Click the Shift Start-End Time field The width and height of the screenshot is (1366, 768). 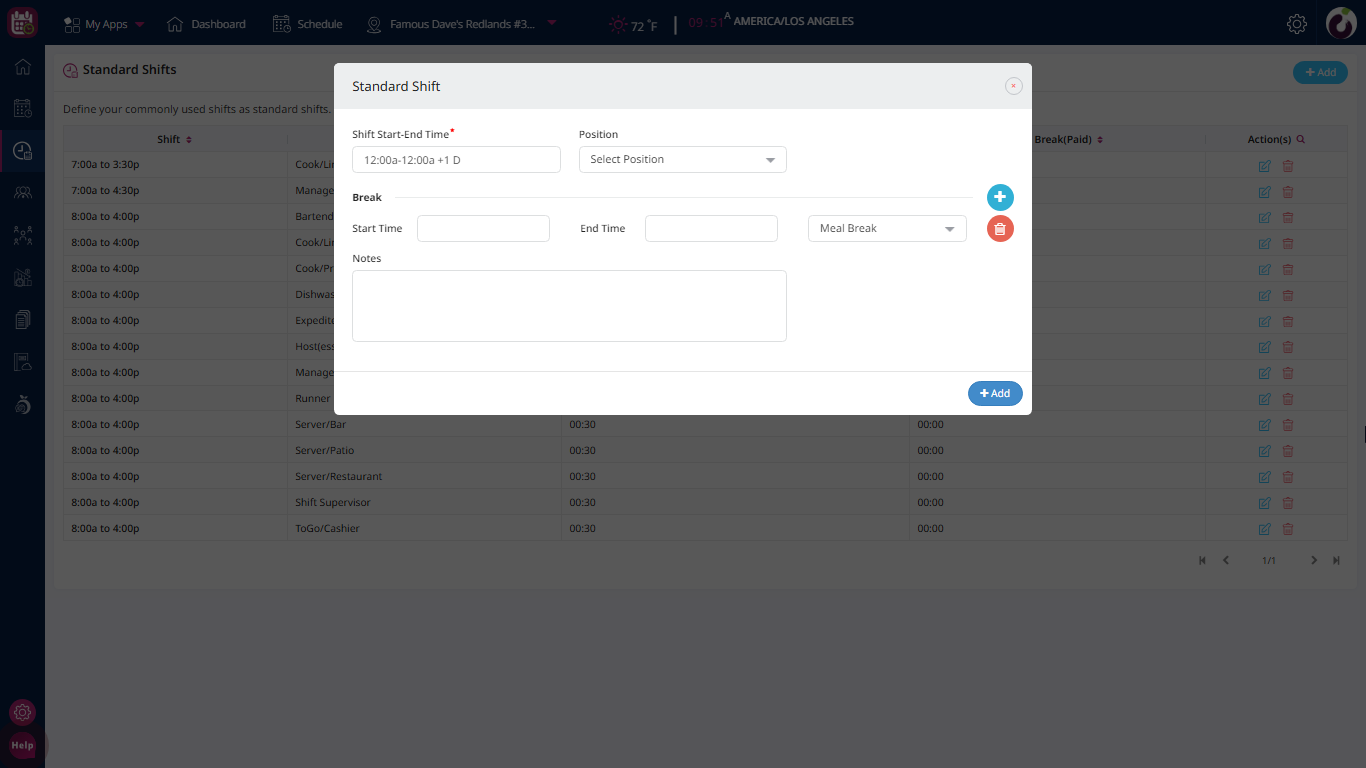(456, 159)
